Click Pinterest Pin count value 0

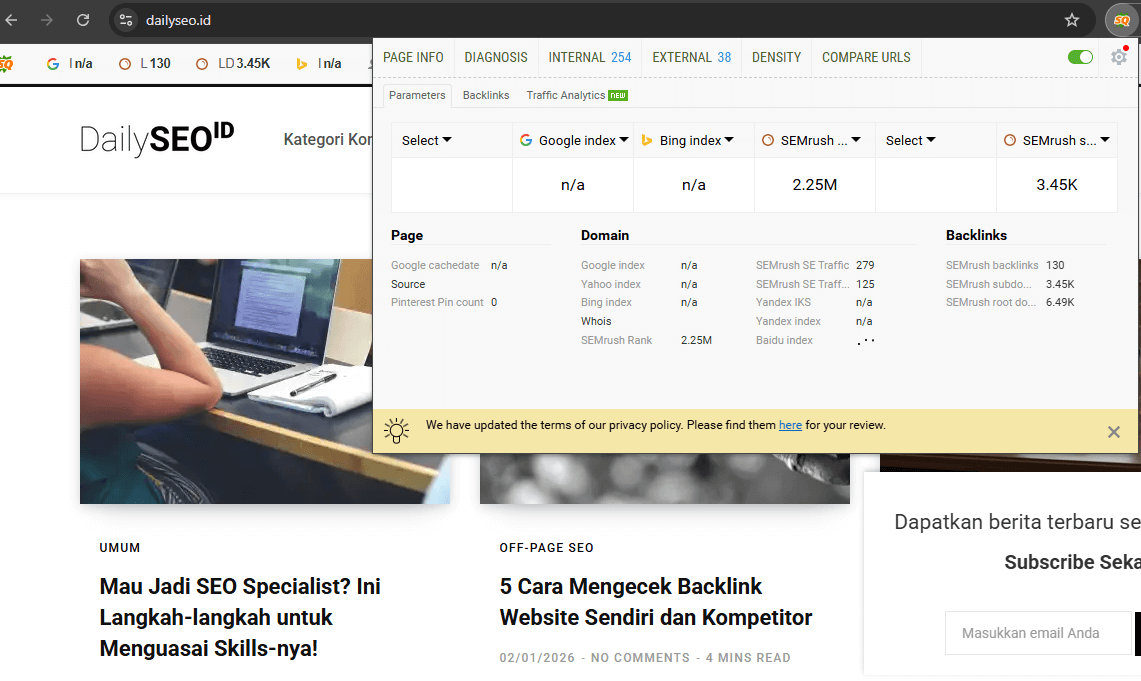[x=494, y=302]
